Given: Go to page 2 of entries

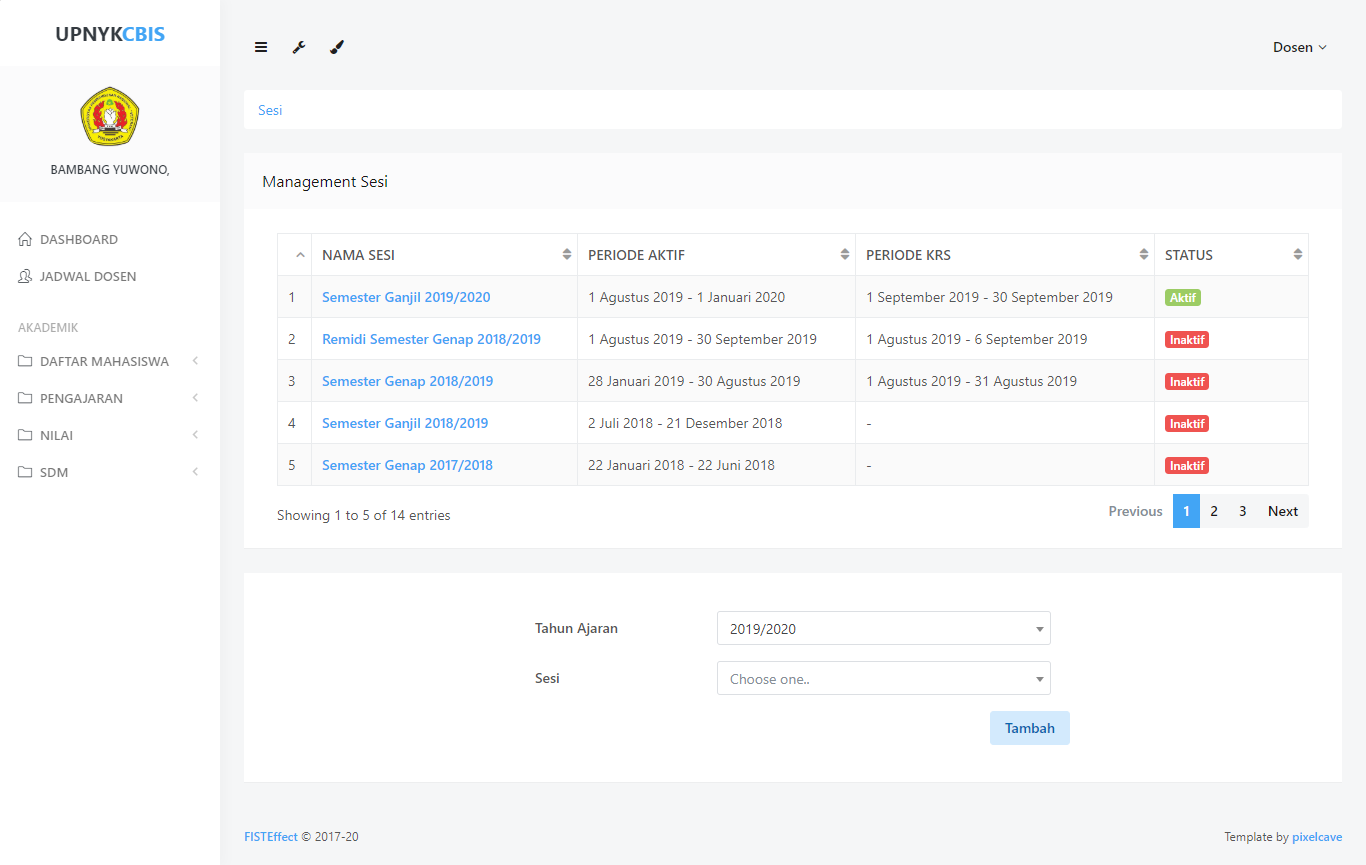Looking at the screenshot, I should [x=1214, y=511].
